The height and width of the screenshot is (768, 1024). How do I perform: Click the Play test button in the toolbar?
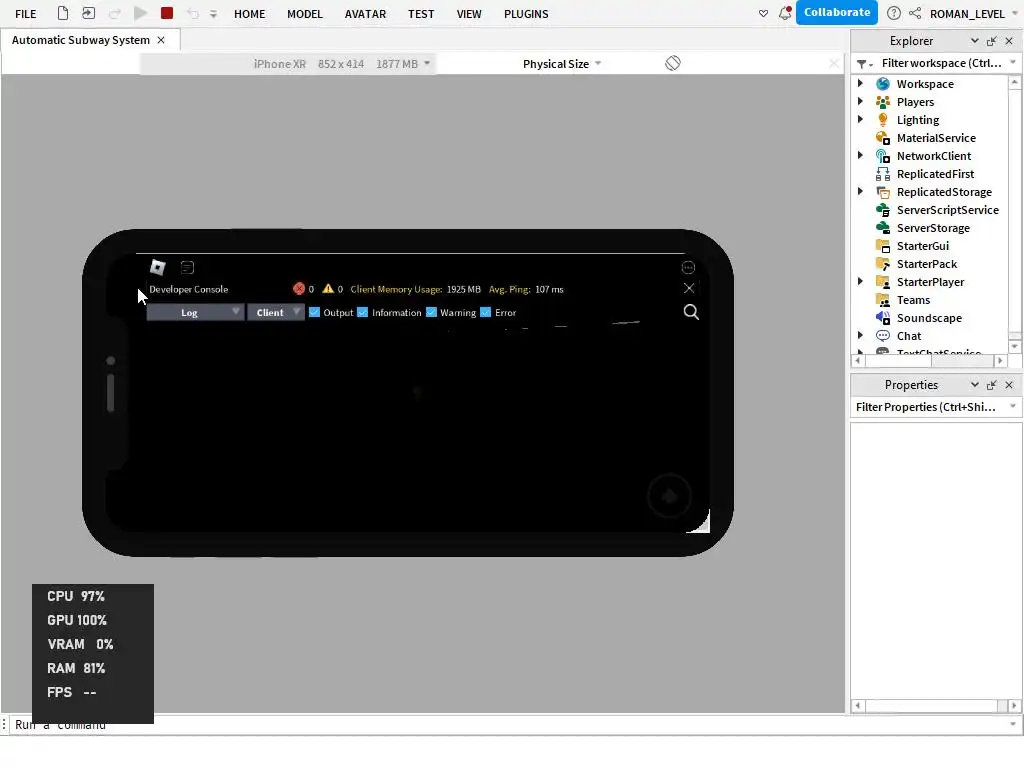point(140,13)
